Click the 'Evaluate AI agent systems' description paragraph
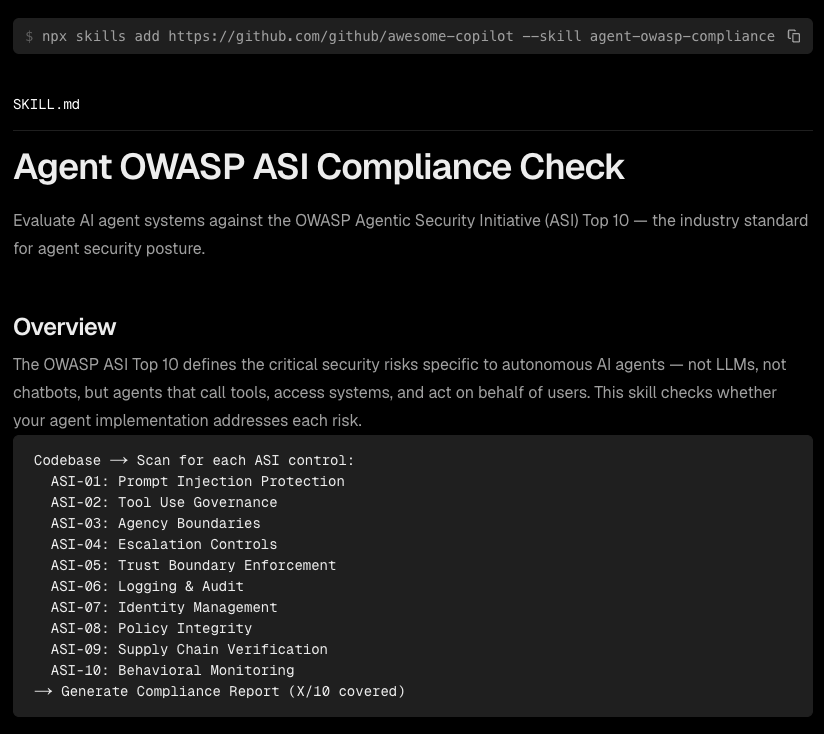 (410, 234)
